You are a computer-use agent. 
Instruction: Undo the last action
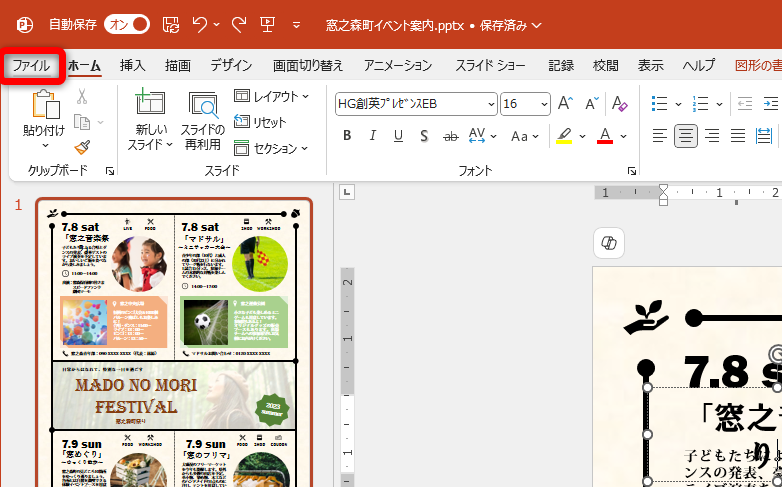pyautogui.click(x=199, y=24)
